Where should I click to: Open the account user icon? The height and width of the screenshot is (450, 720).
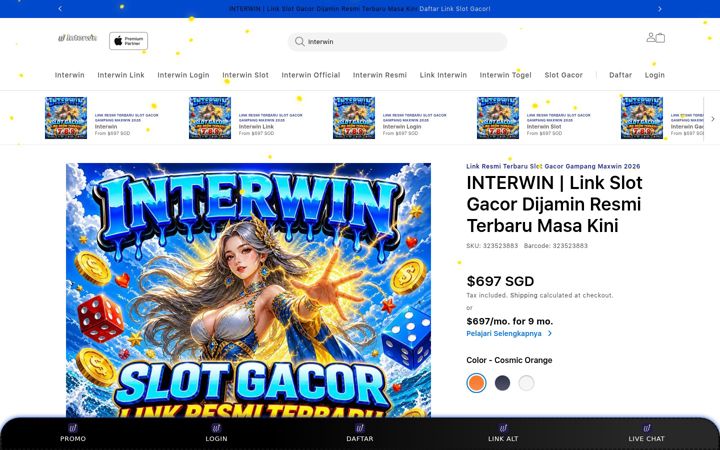(651, 37)
